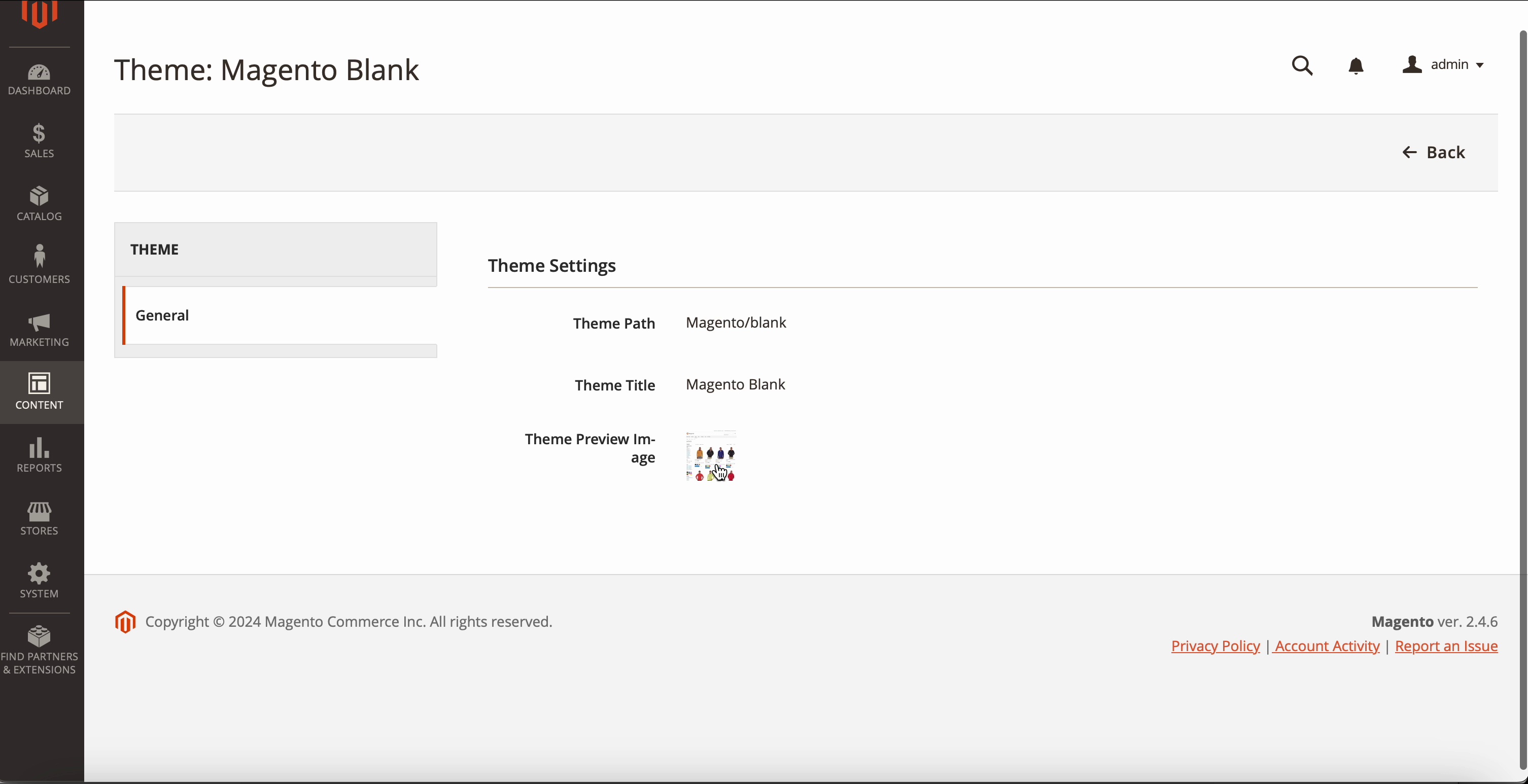Expand the admin account dropdown

1444,64
